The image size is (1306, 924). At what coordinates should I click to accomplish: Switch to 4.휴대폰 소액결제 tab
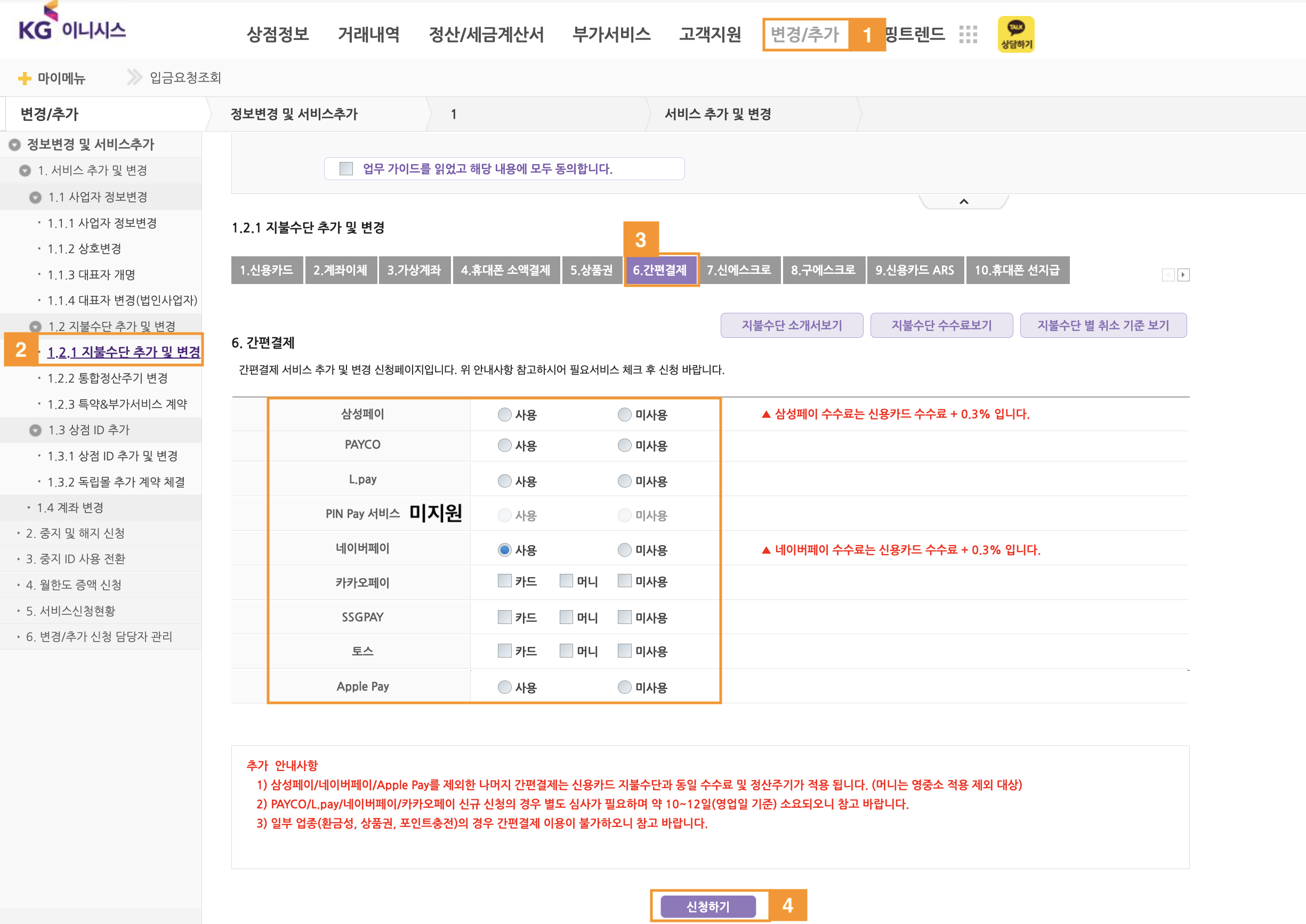click(x=506, y=270)
